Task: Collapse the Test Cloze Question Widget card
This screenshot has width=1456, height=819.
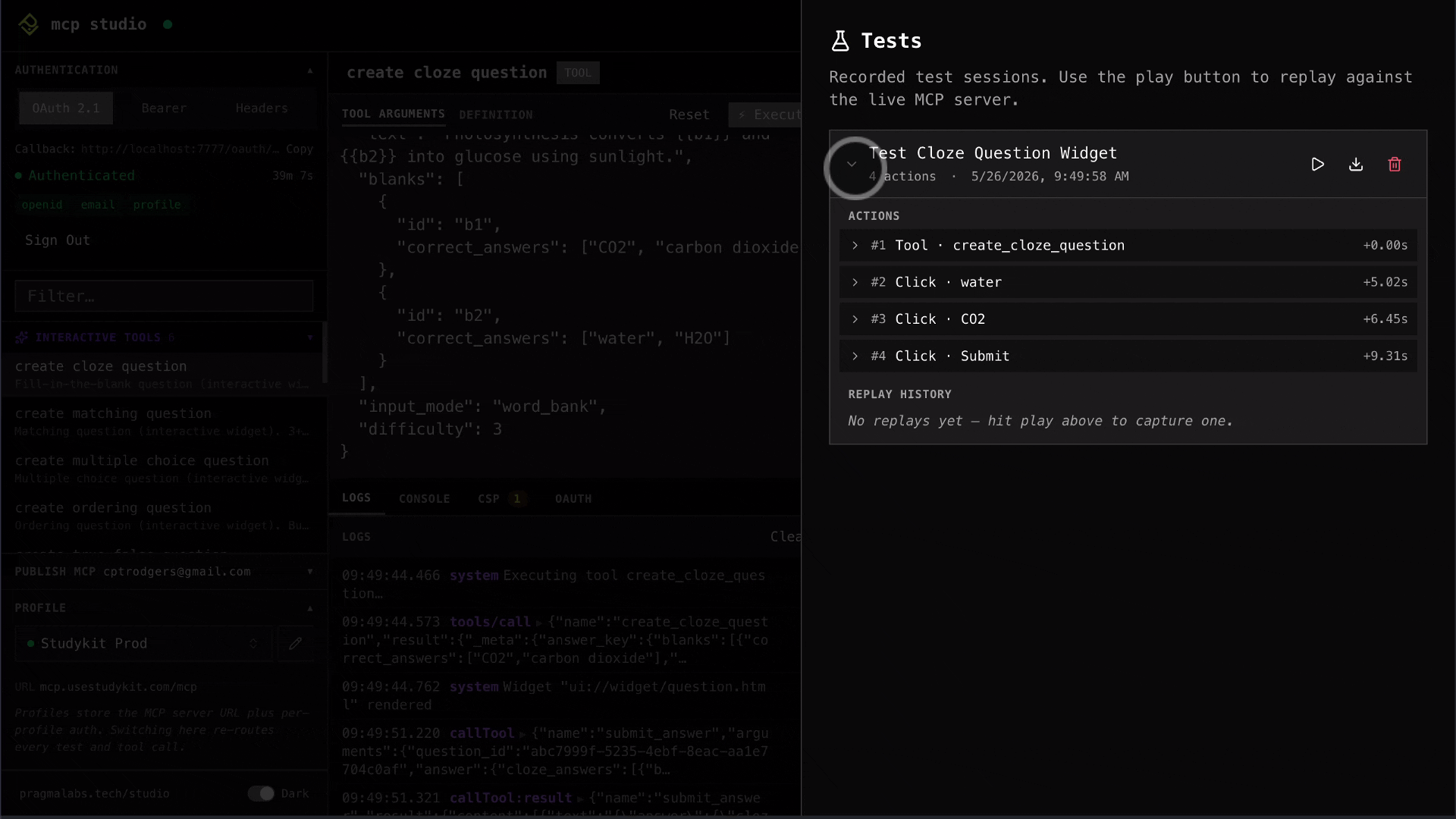Action: pos(852,165)
